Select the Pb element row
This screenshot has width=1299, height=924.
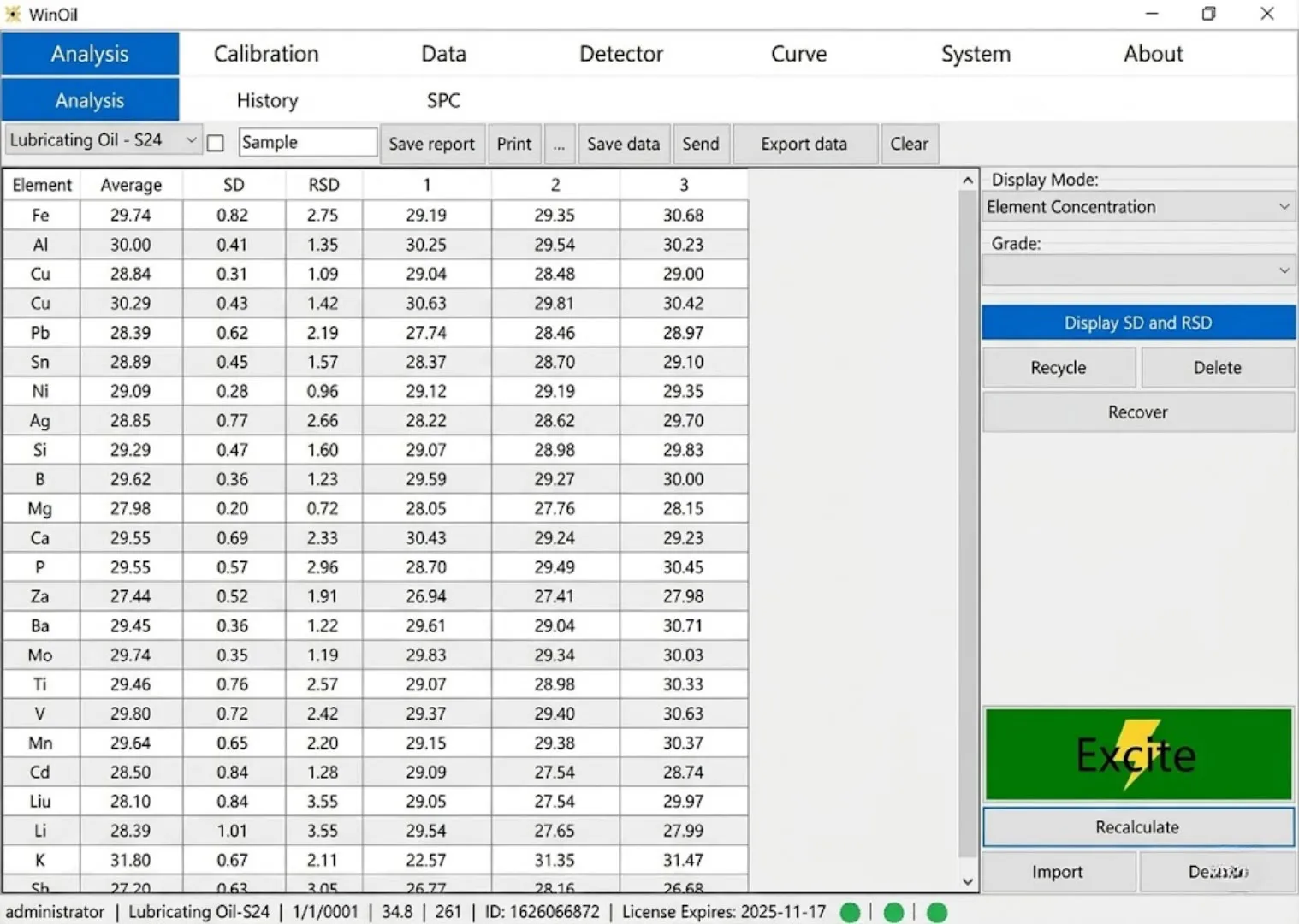(376, 333)
